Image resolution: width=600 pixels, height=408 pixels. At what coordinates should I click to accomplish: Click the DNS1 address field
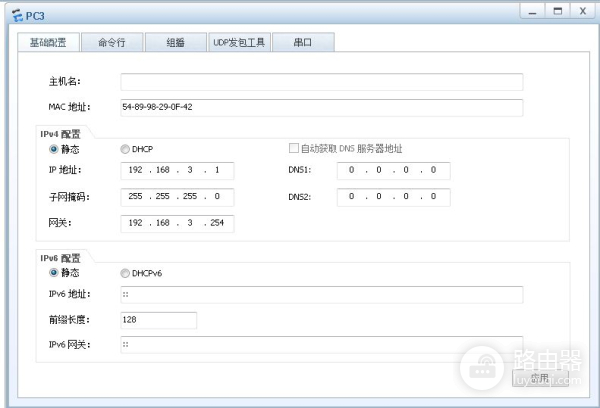tap(393, 170)
